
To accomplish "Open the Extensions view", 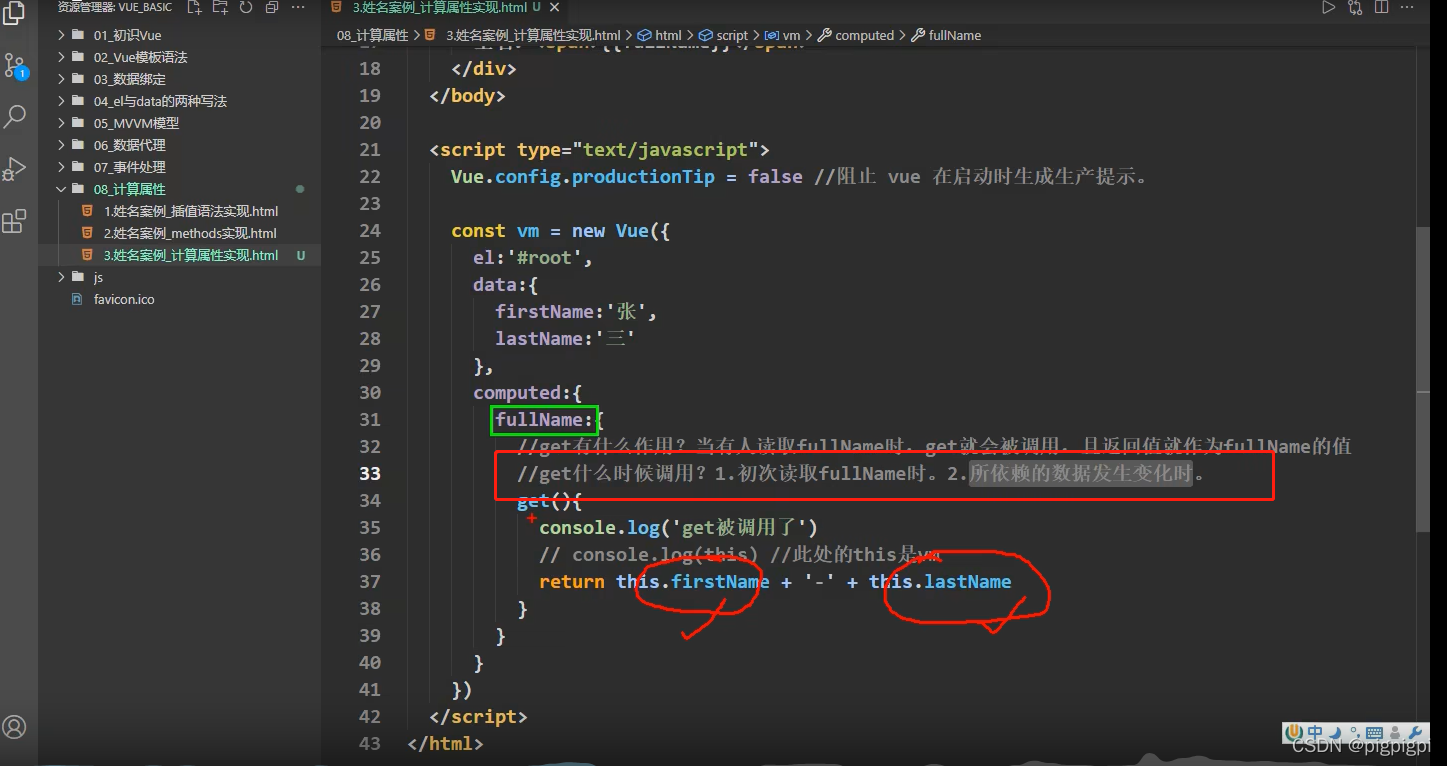I will tap(14, 221).
